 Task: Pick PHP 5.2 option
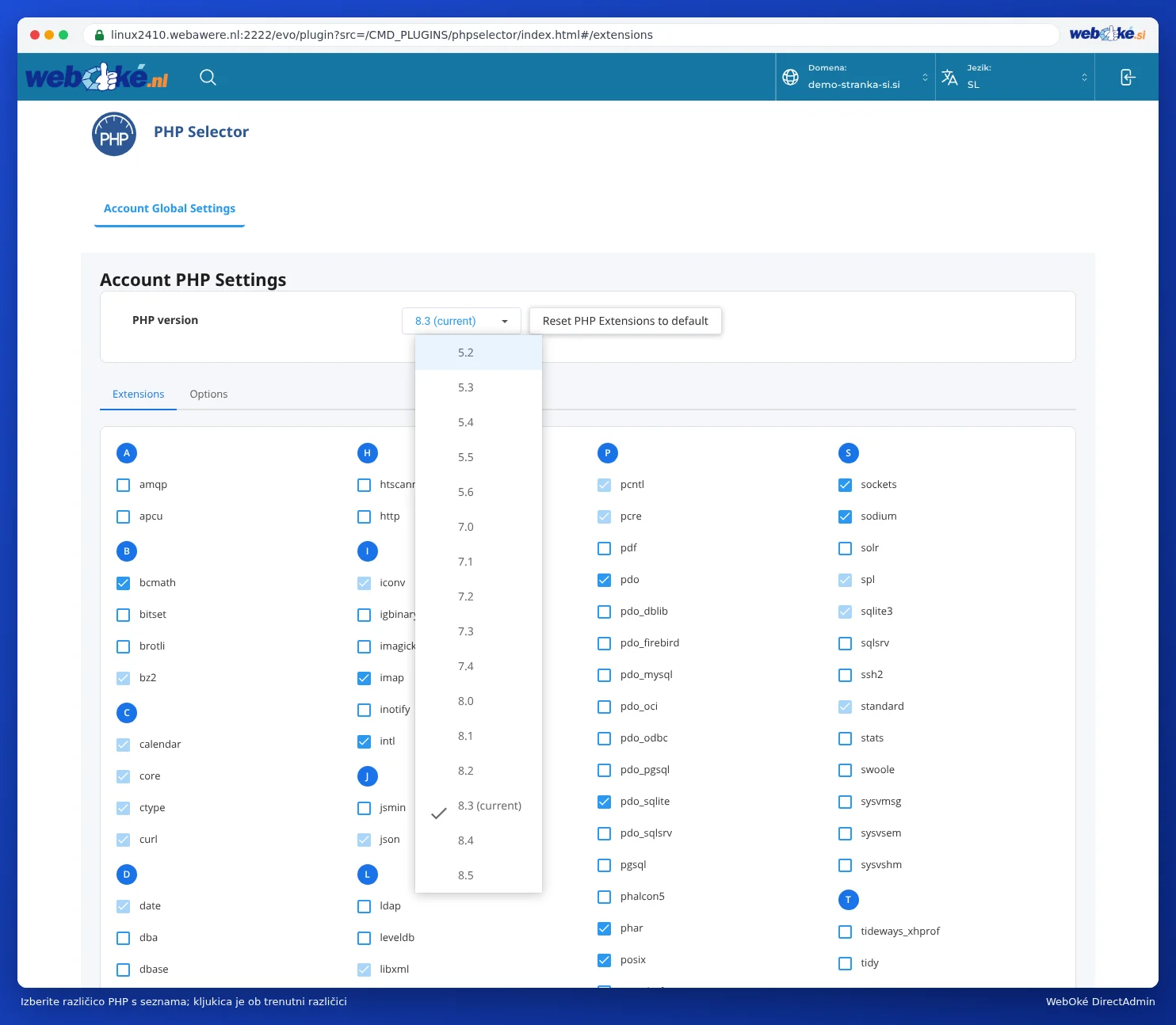click(x=479, y=352)
